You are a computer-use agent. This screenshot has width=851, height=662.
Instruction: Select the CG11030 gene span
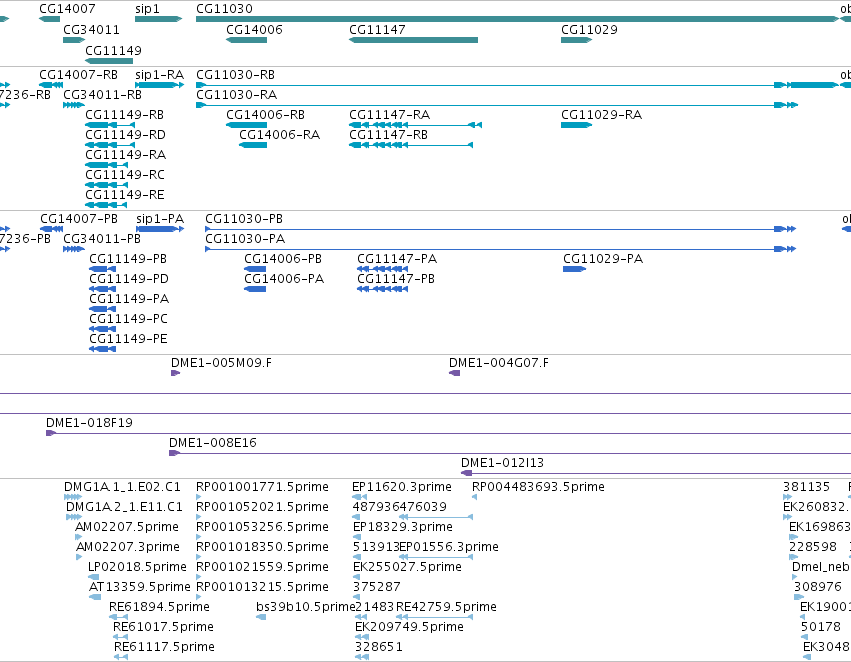pyautogui.click(x=518, y=19)
